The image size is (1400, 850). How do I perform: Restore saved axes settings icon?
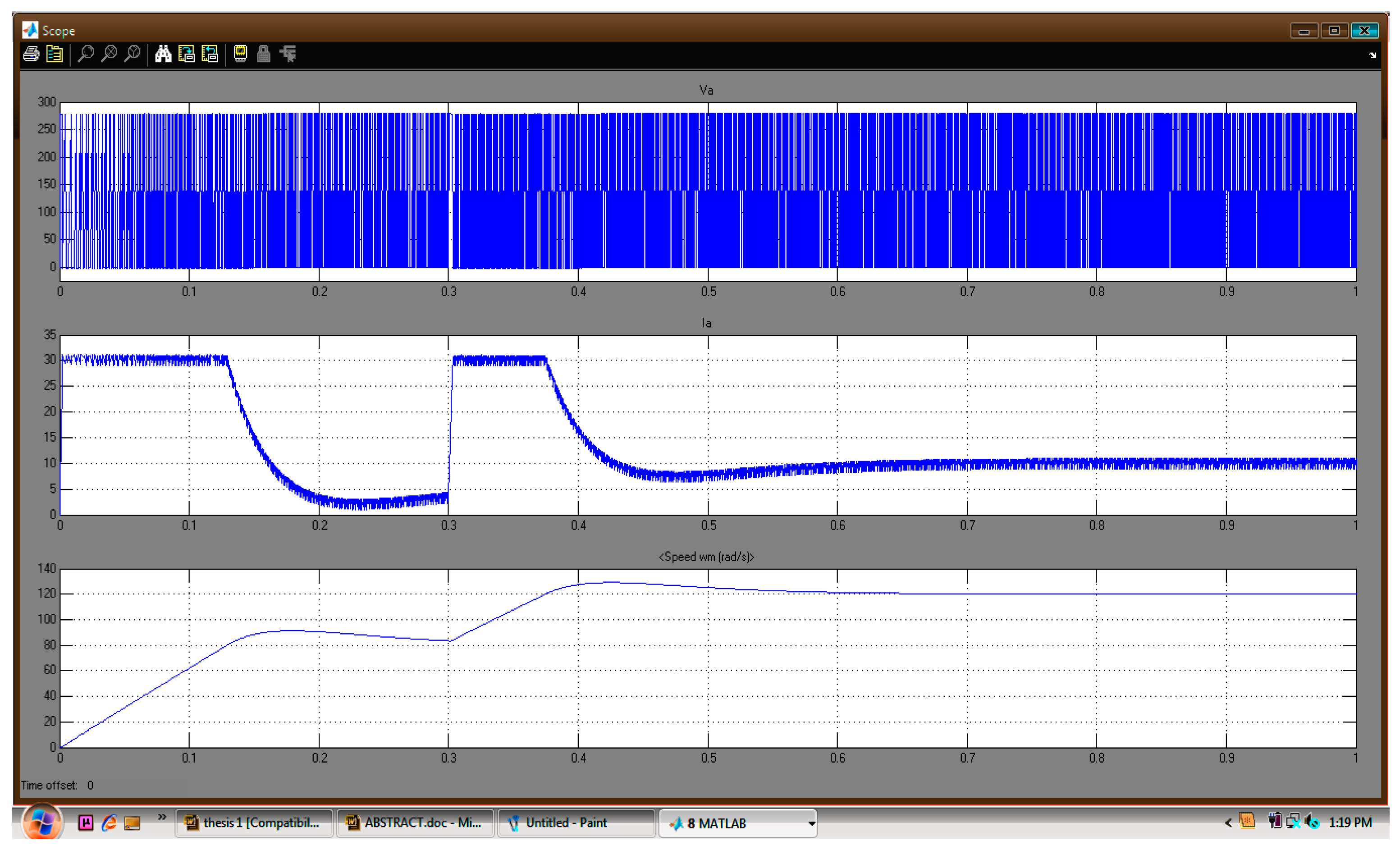click(210, 55)
